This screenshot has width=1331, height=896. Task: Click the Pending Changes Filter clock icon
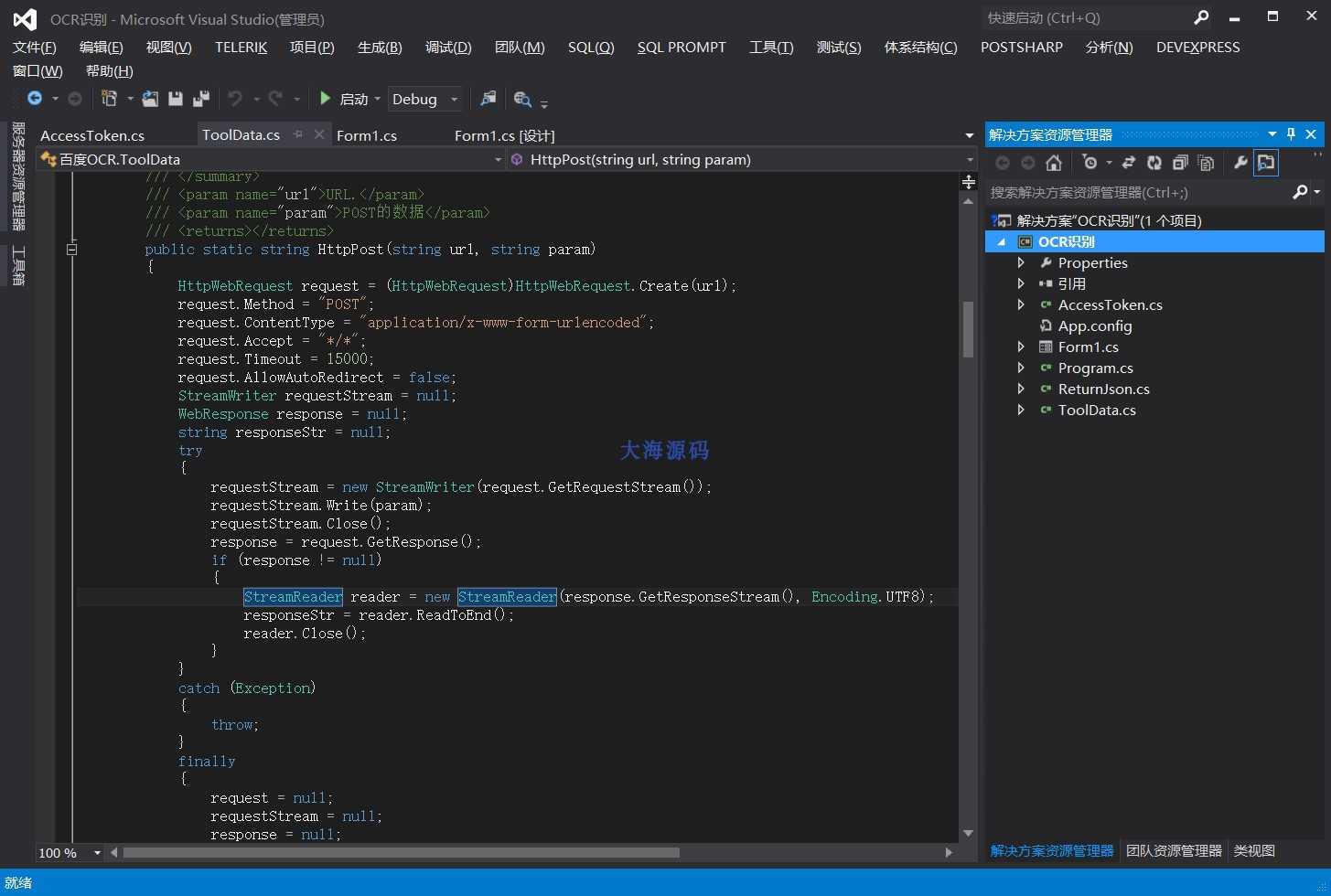click(x=1089, y=163)
